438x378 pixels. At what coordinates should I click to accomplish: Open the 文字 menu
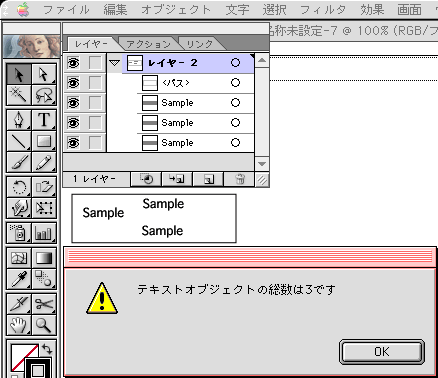click(237, 9)
